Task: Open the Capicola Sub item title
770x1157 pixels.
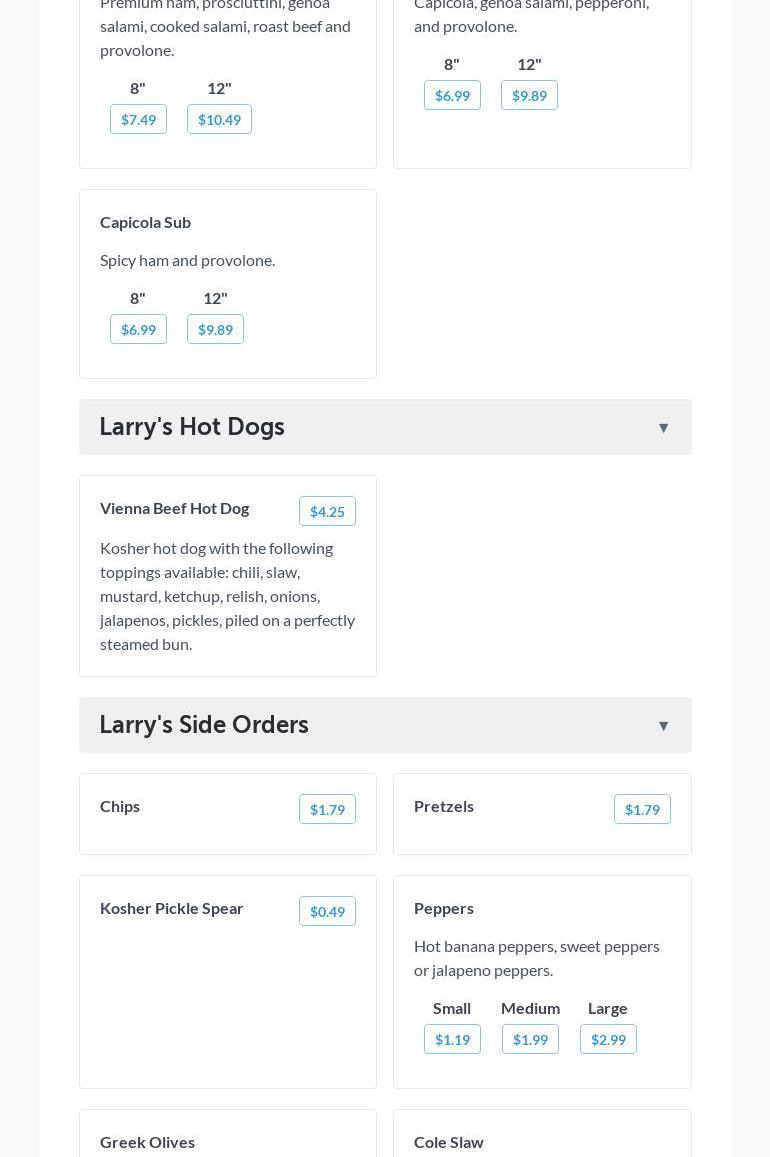Action: pos(145,222)
